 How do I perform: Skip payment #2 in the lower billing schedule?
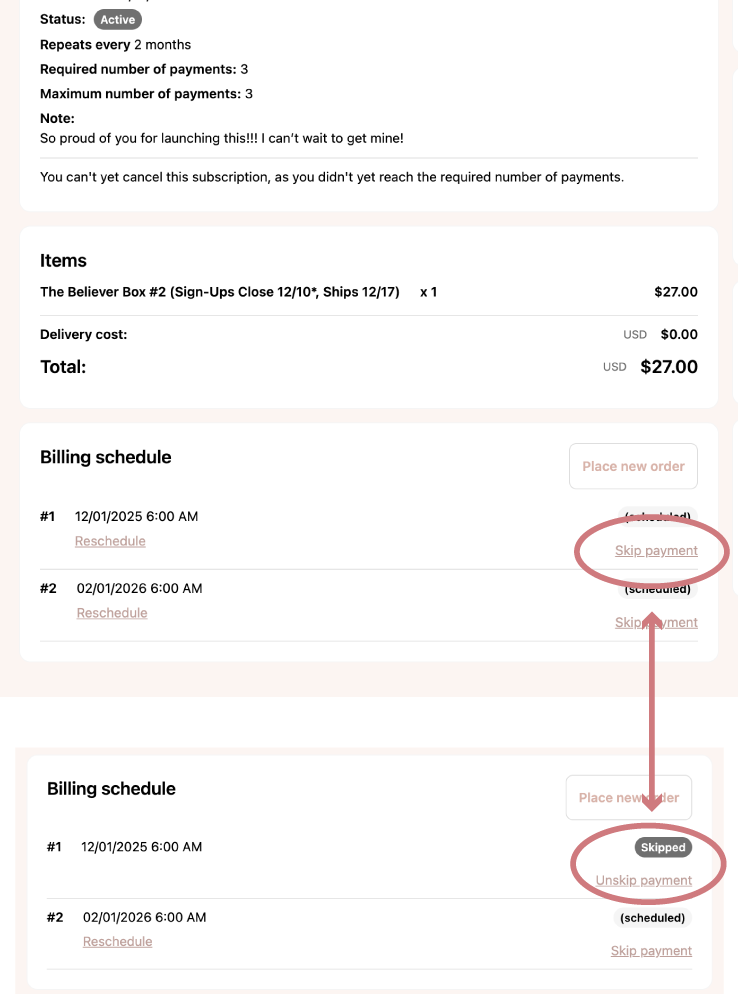pyautogui.click(x=651, y=951)
